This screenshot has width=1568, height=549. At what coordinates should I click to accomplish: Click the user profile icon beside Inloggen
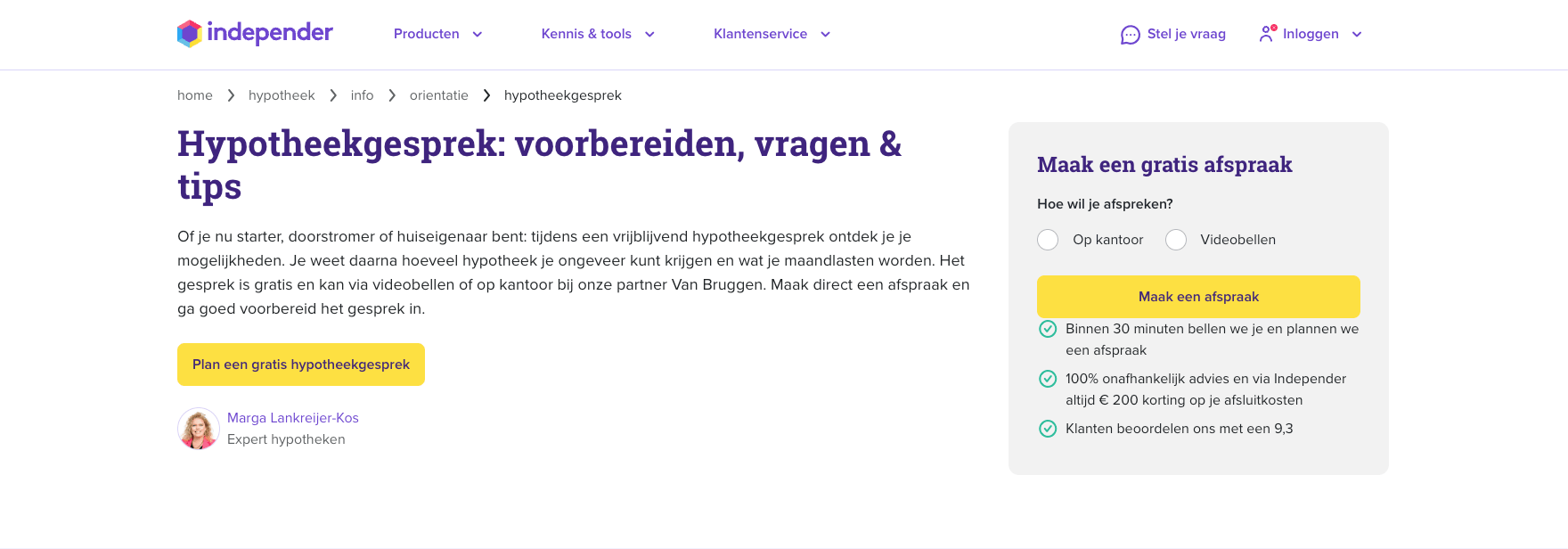1267,34
